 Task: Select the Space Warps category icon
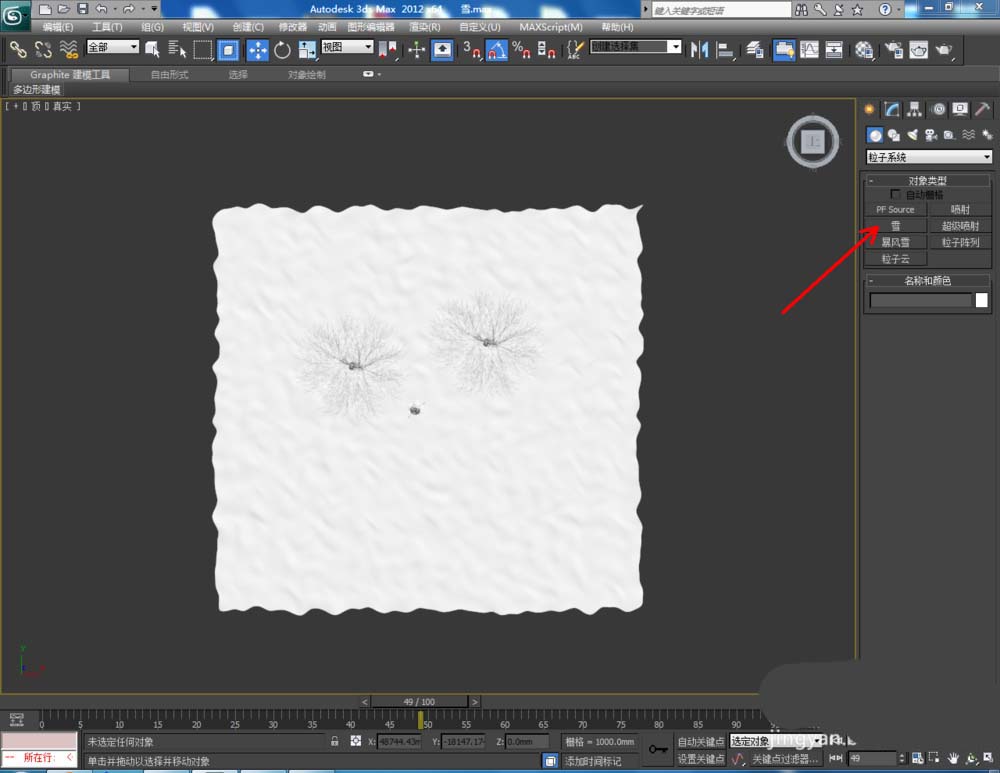click(967, 135)
